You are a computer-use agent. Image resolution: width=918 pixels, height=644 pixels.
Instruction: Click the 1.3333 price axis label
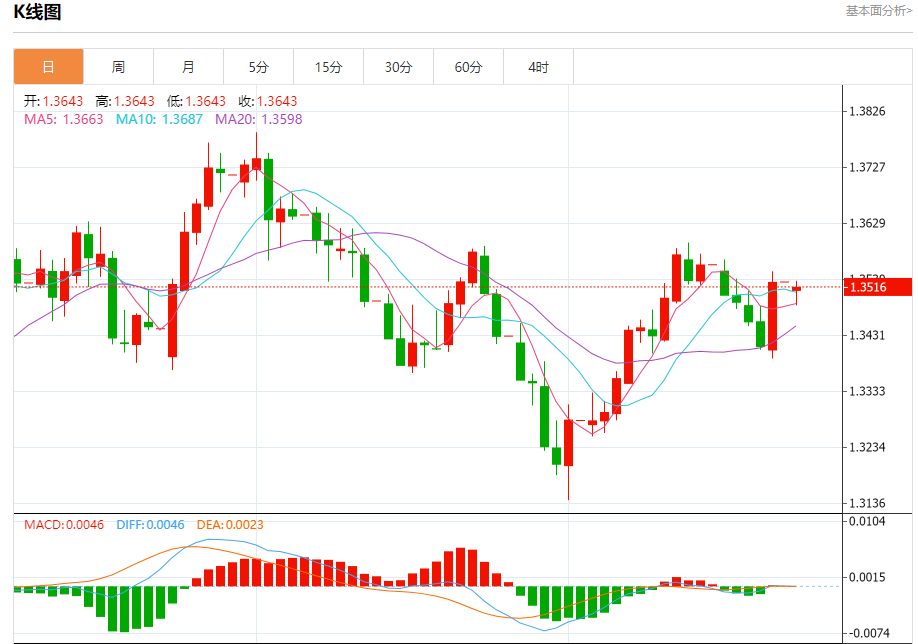click(867, 391)
